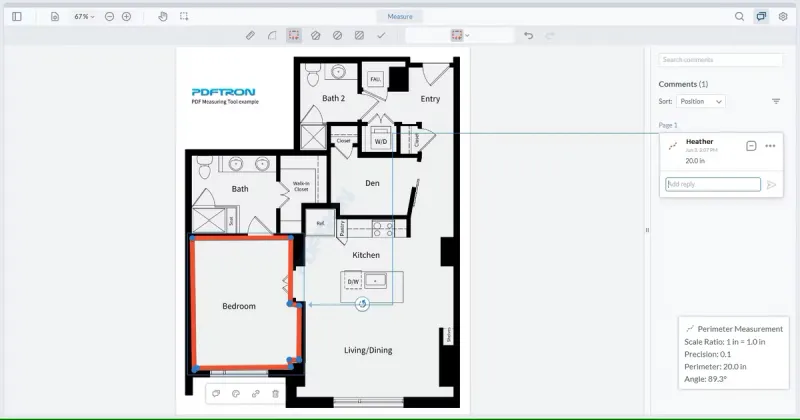Screen dimensions: 800x420
Task: Delete the selected perimeter annotation
Action: (x=276, y=393)
